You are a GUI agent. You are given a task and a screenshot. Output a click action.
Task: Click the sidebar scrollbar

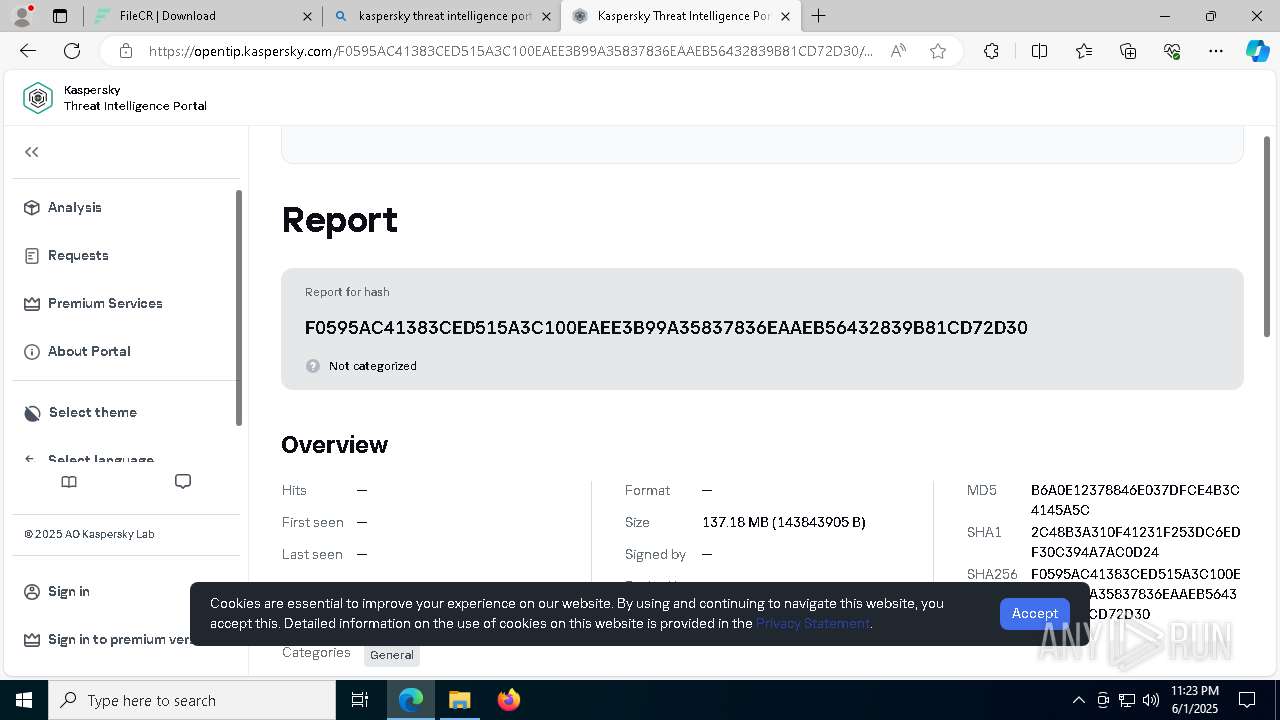238,308
